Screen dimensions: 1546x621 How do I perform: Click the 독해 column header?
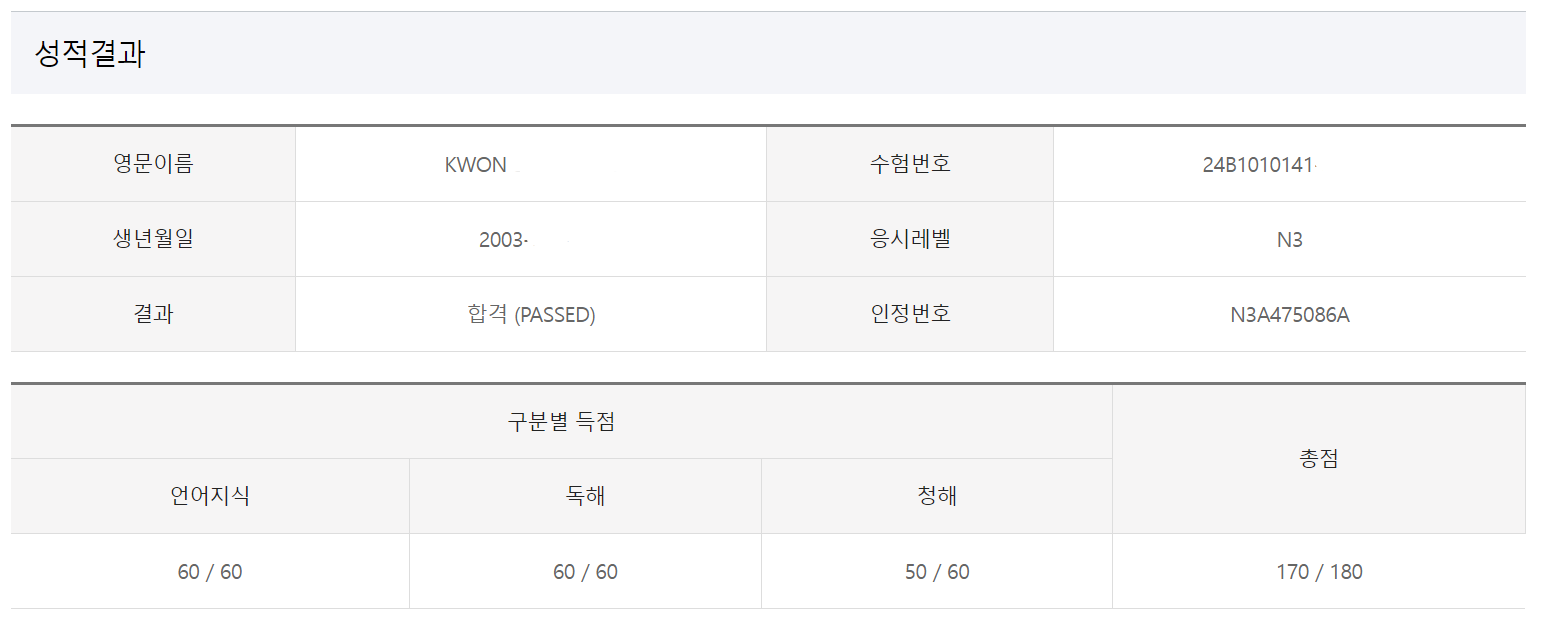[585, 496]
